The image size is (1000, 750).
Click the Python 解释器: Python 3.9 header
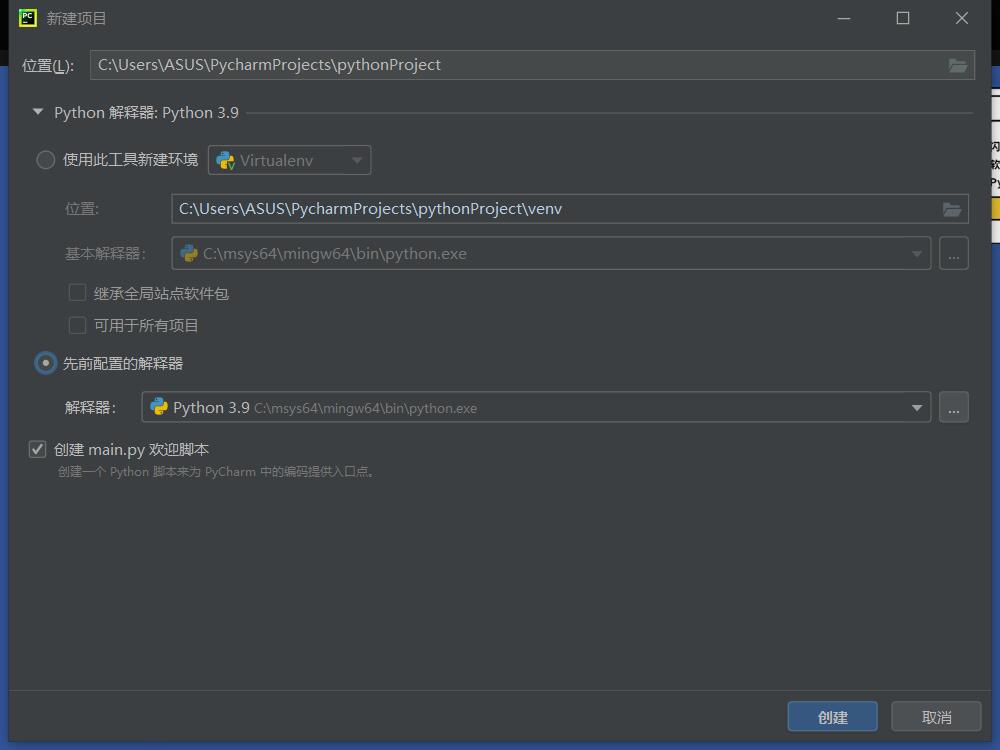(146, 113)
